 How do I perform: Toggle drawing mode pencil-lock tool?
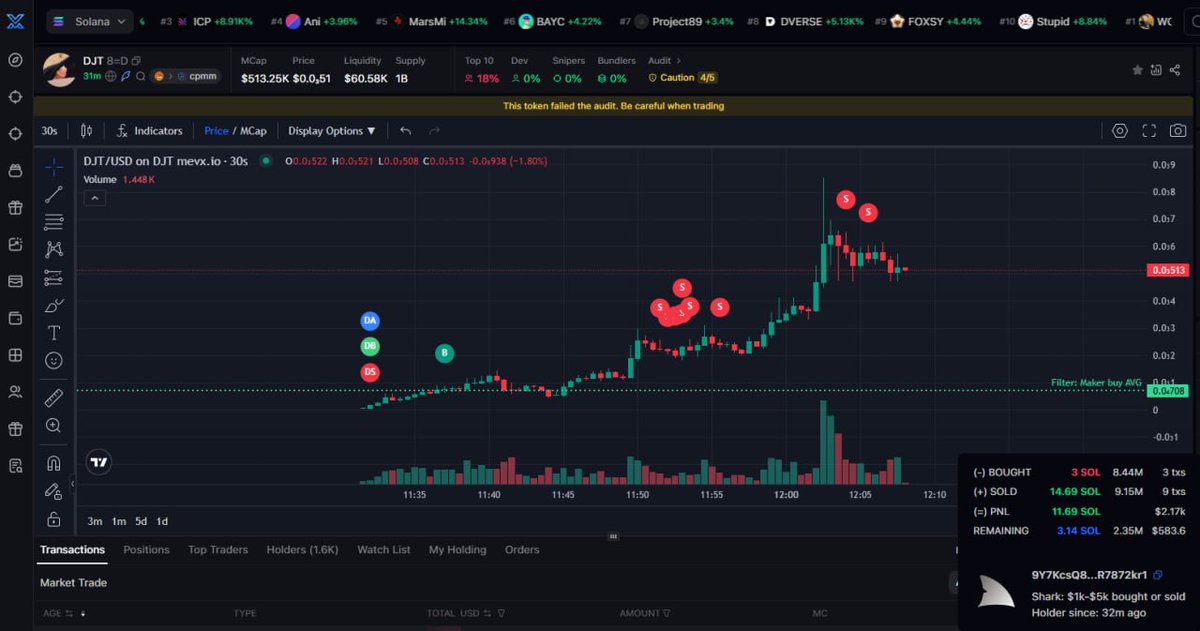pos(54,491)
